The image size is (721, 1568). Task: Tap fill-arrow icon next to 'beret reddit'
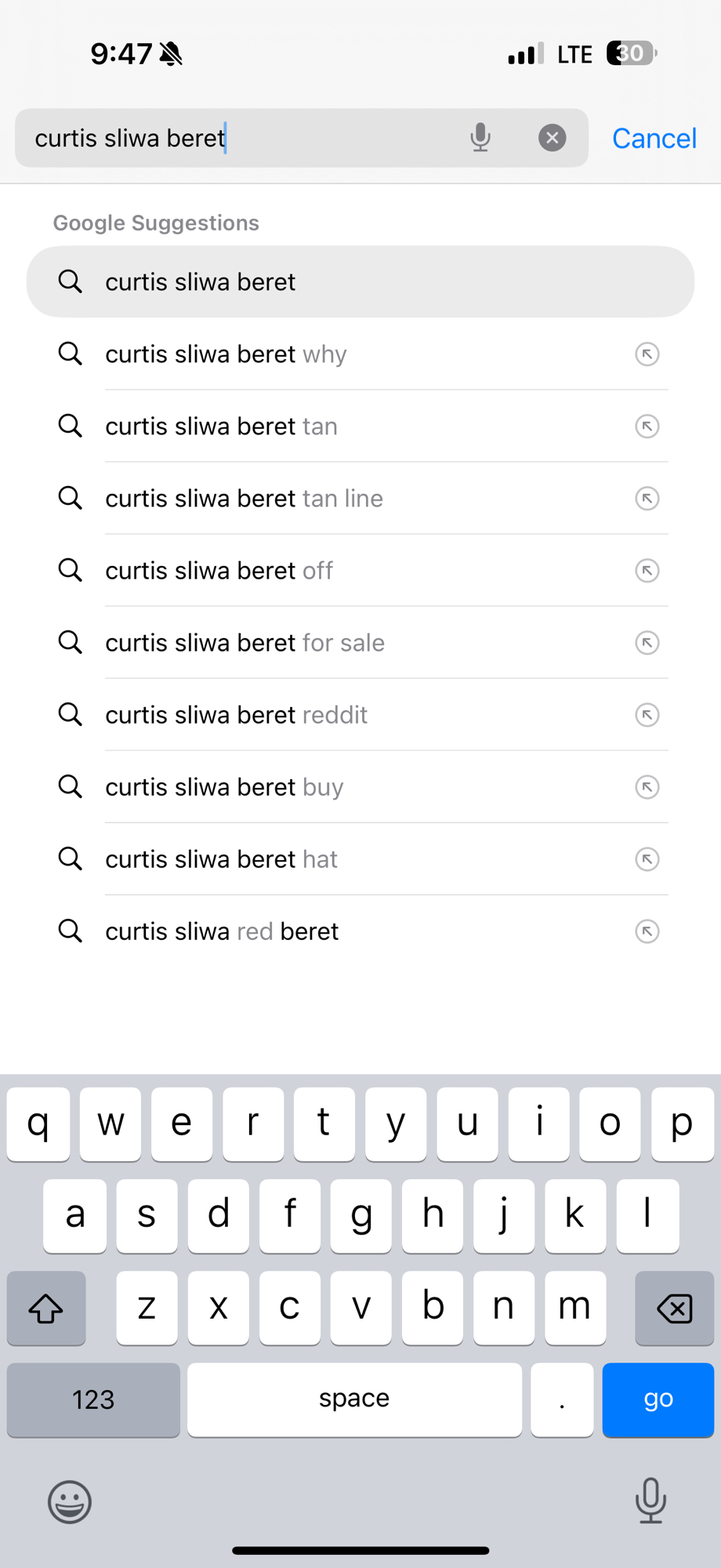pos(647,715)
